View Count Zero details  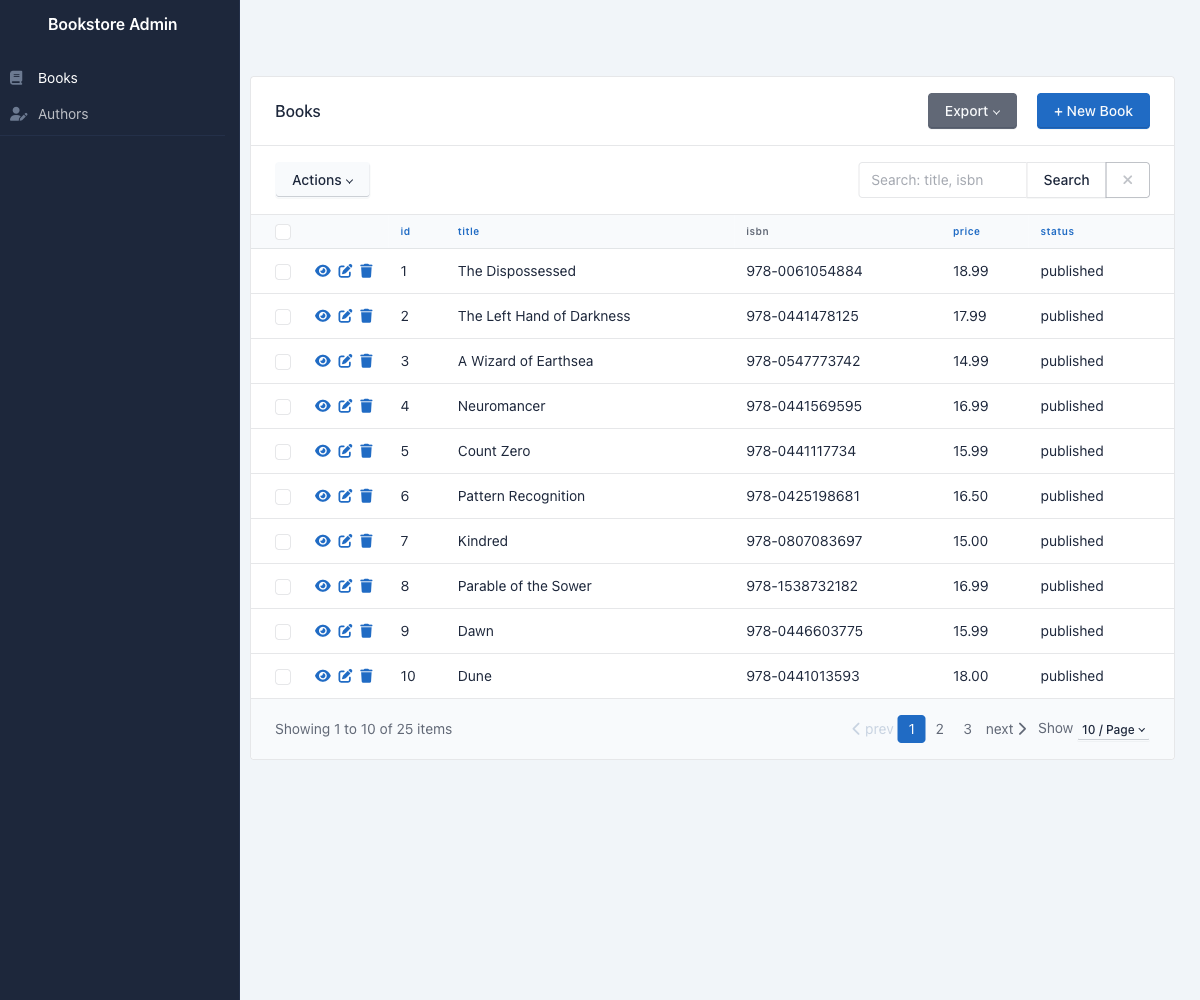click(x=322, y=451)
